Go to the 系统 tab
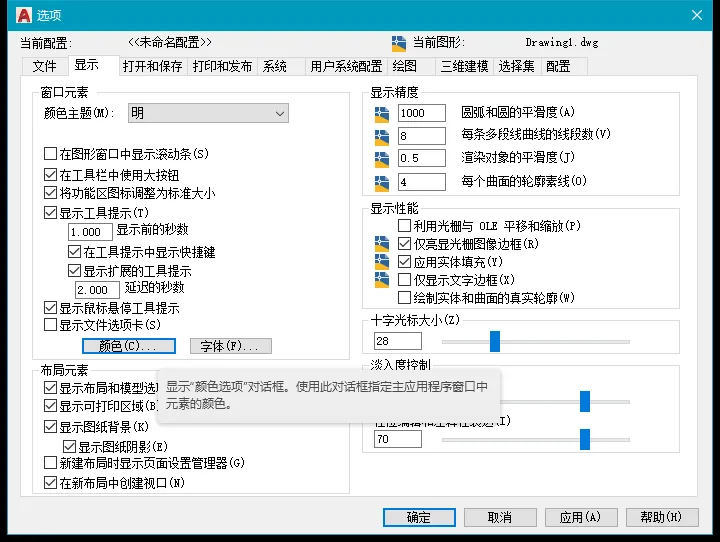720x542 pixels. [x=281, y=66]
